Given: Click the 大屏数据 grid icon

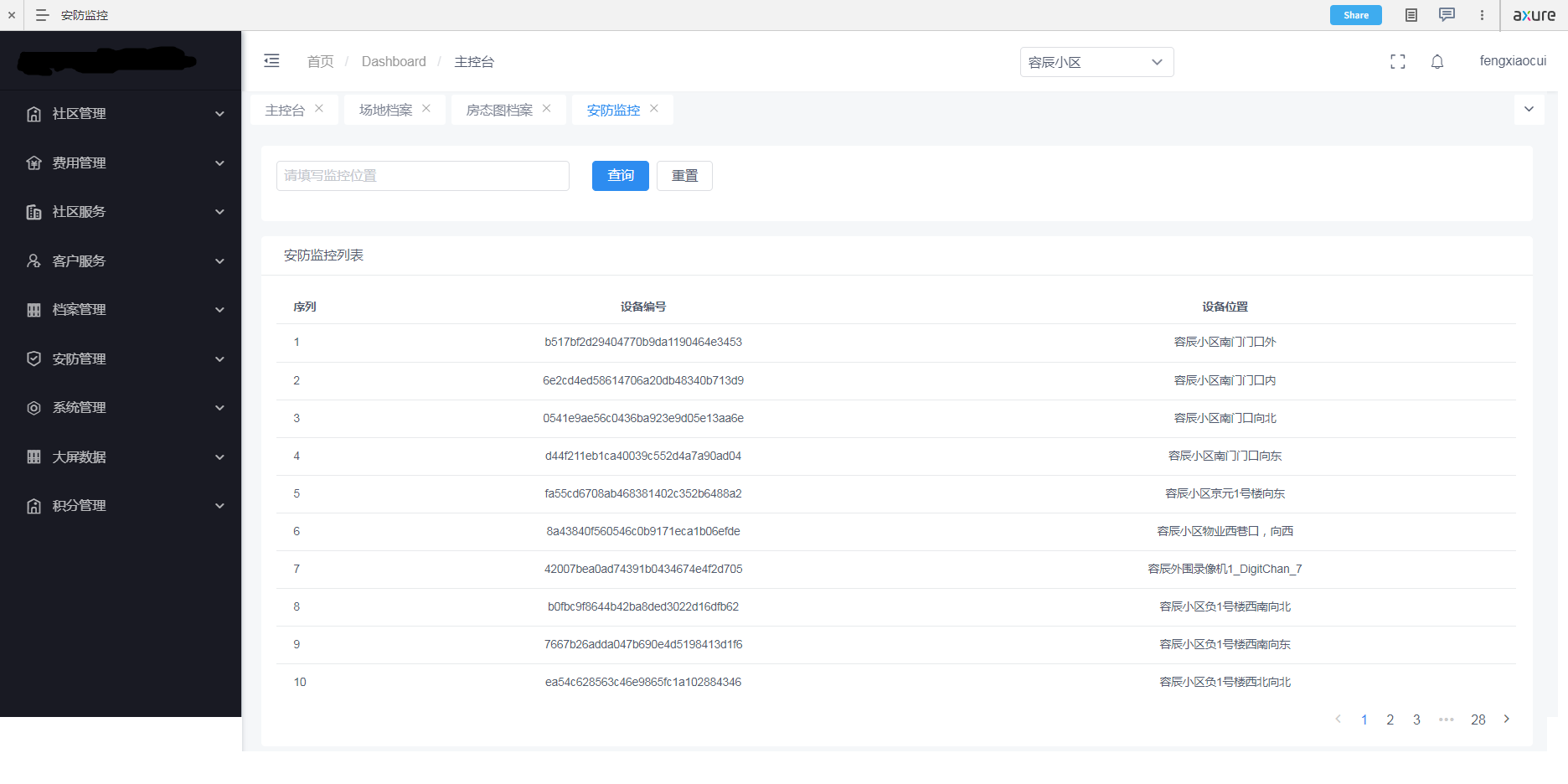Looking at the screenshot, I should 34,457.
